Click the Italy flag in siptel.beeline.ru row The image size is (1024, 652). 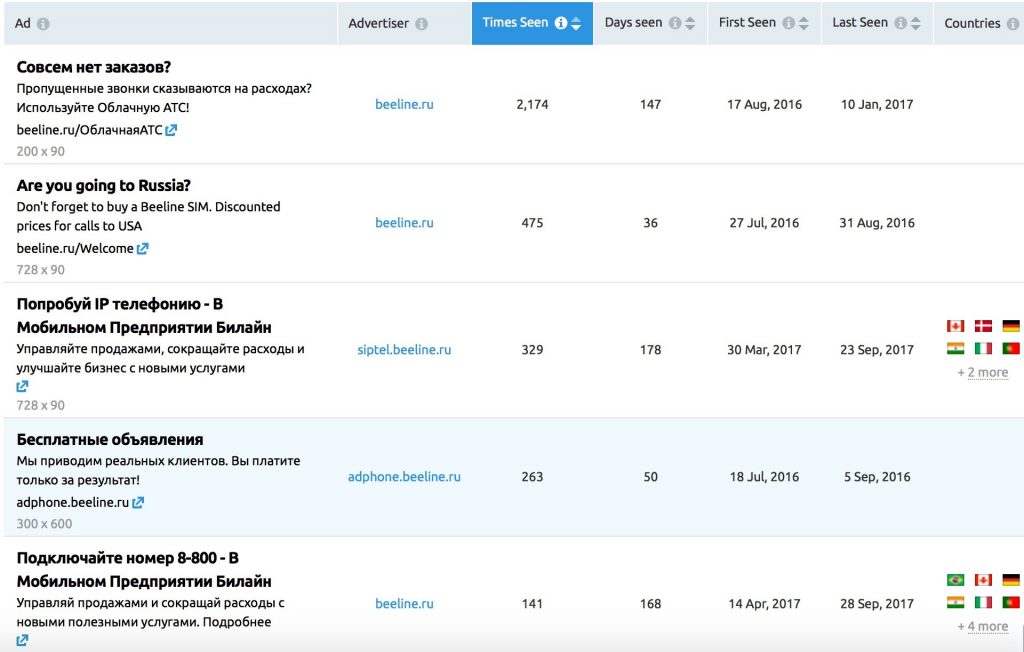(x=984, y=348)
